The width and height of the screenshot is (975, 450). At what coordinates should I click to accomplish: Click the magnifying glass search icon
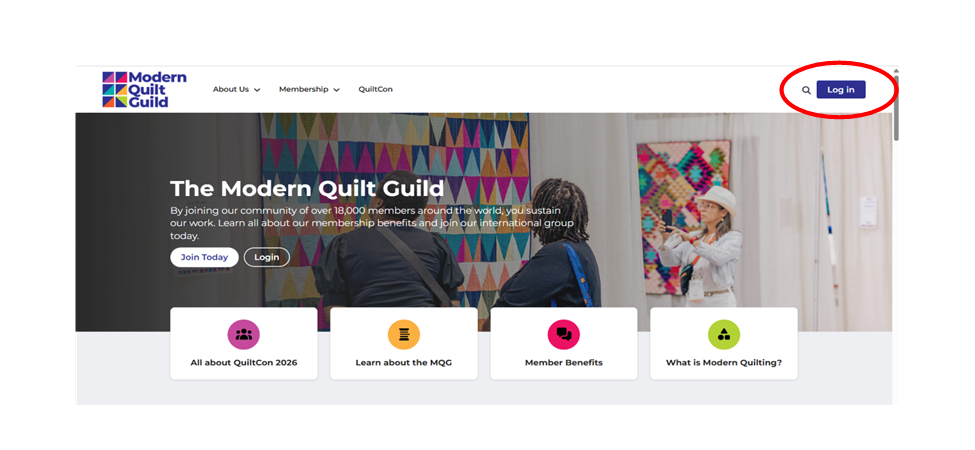point(806,90)
